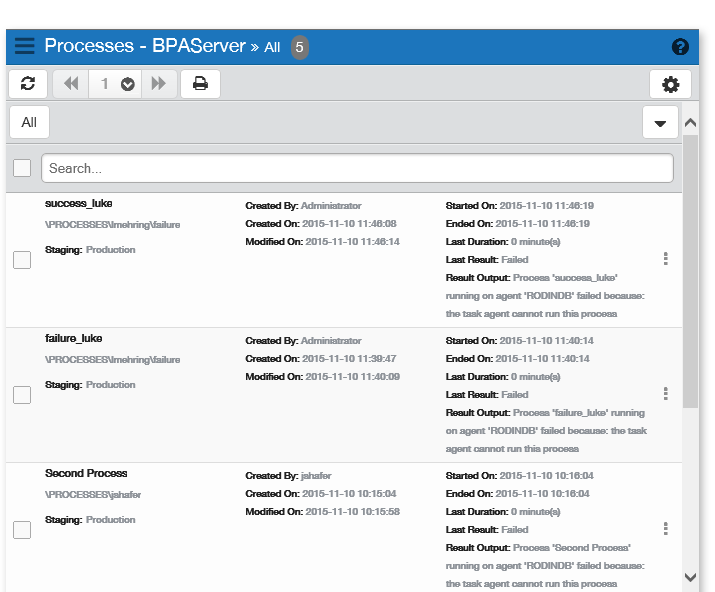Check the success_luke process checkbox
The image size is (715, 592).
(22, 260)
